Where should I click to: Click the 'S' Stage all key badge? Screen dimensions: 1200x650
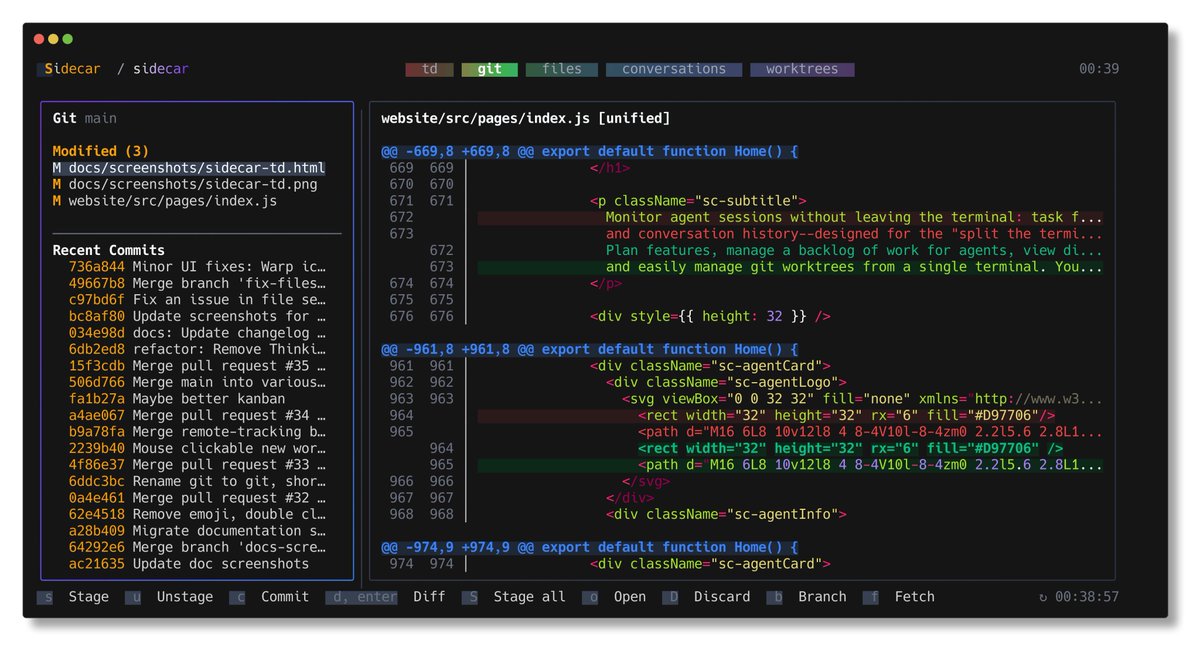470,597
